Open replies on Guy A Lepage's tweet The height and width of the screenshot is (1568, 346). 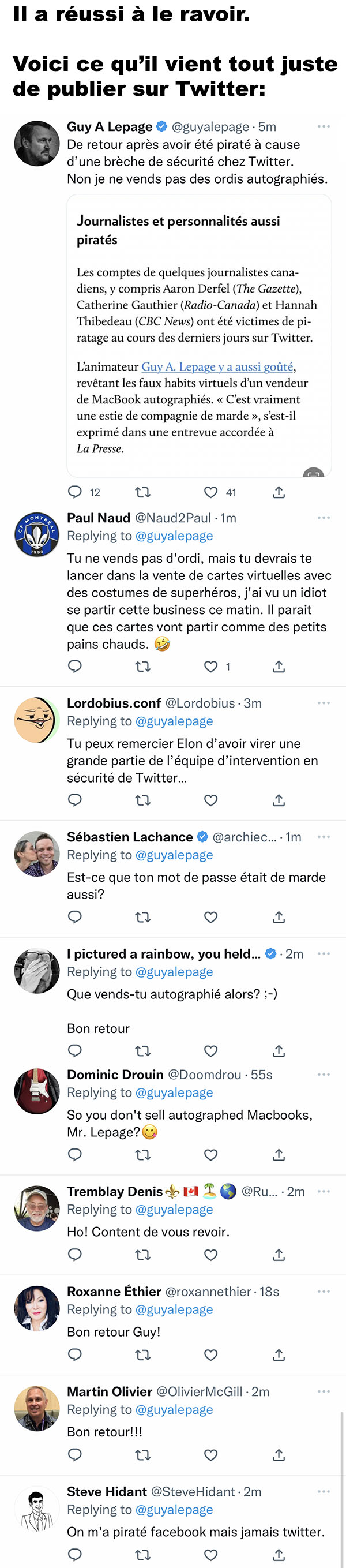[75, 492]
